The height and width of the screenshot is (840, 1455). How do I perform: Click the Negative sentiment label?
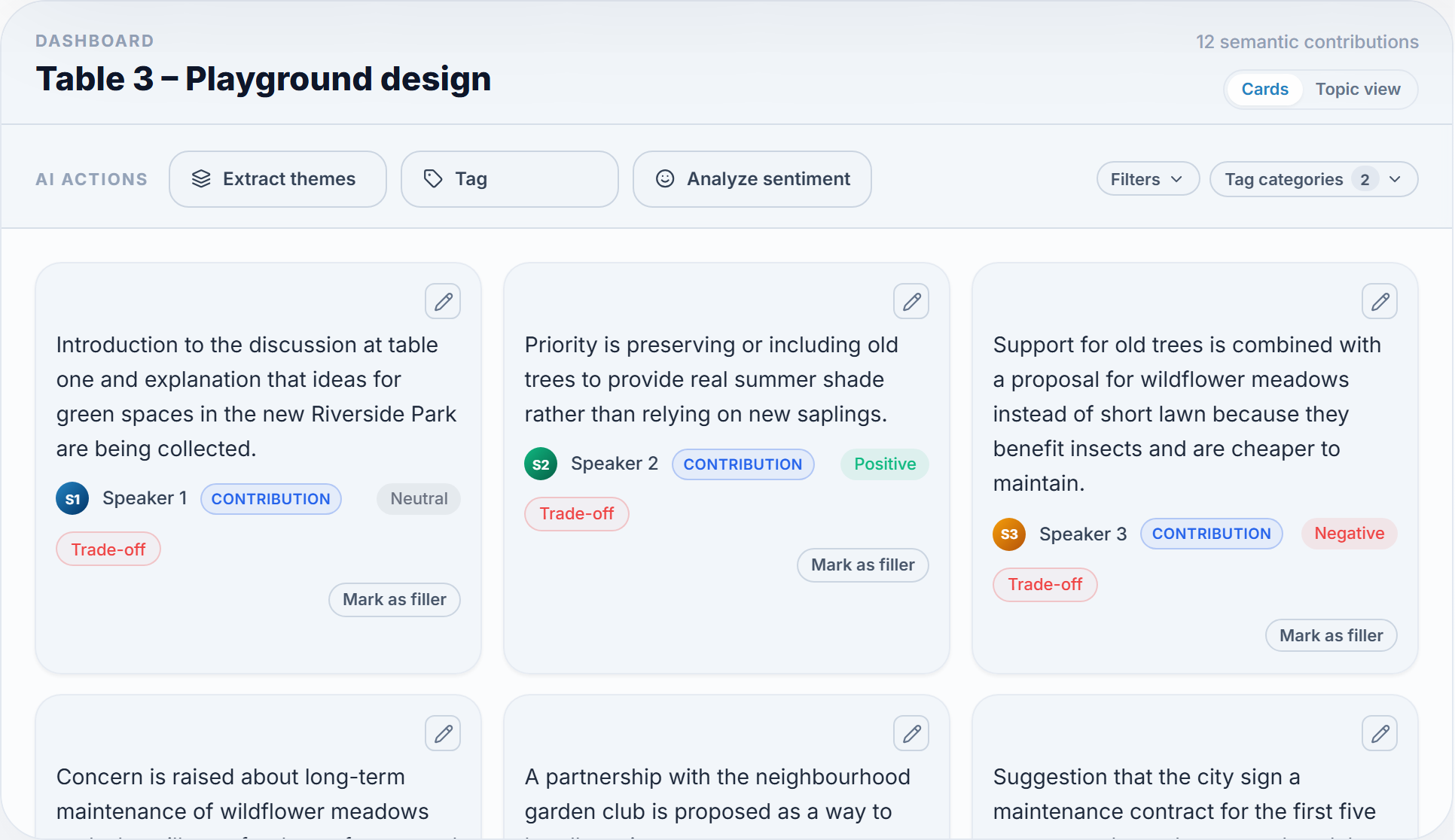coord(1350,534)
